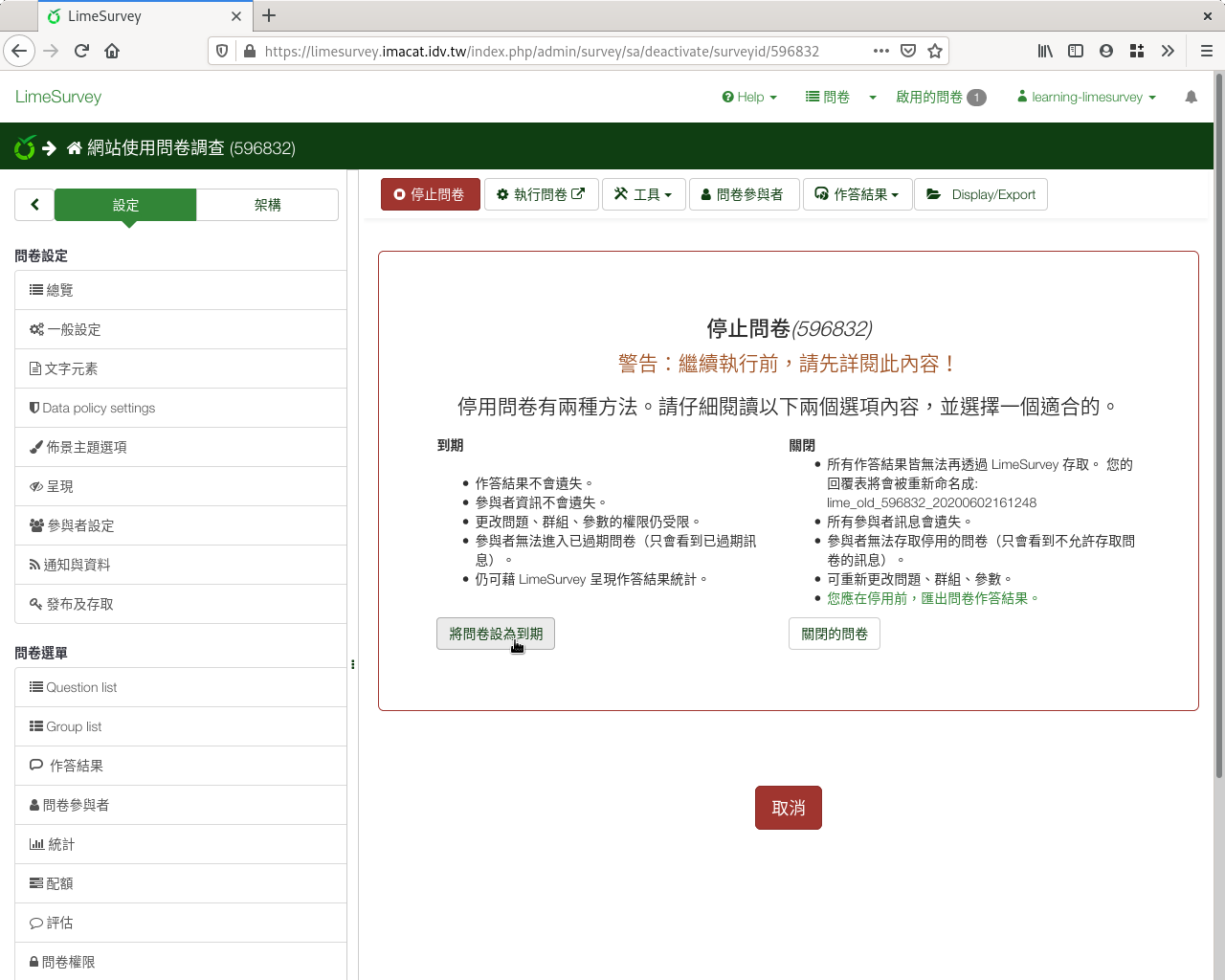Click the red 取消 cancel button
The image size is (1225, 980).
[789, 808]
